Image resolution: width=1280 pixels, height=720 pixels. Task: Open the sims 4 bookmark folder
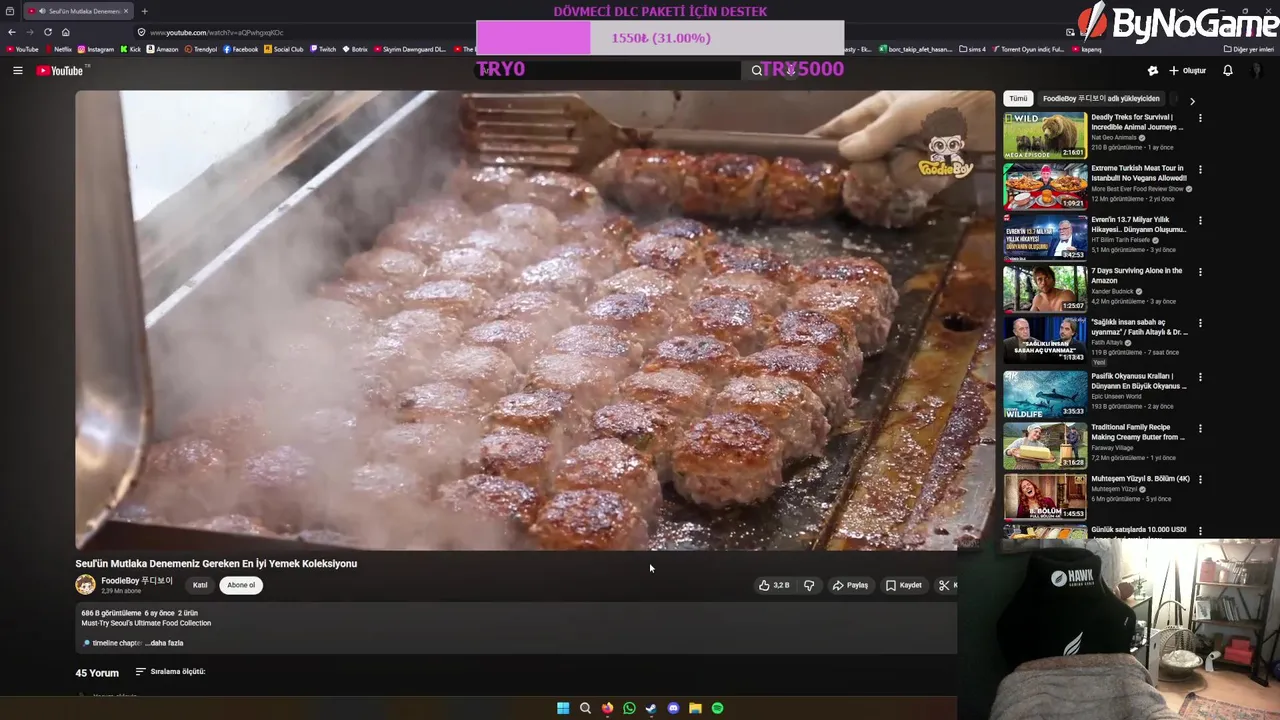coord(972,49)
